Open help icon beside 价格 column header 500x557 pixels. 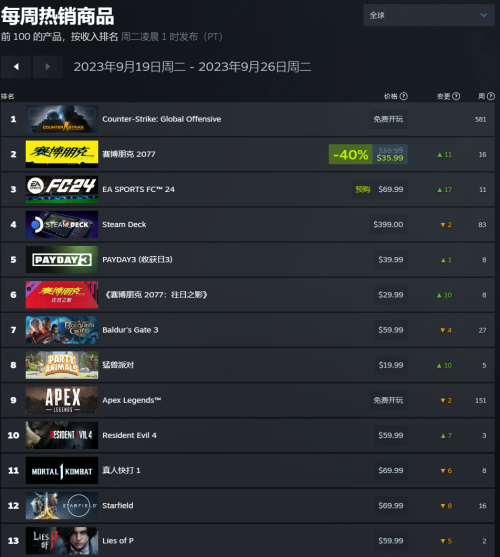pos(404,96)
